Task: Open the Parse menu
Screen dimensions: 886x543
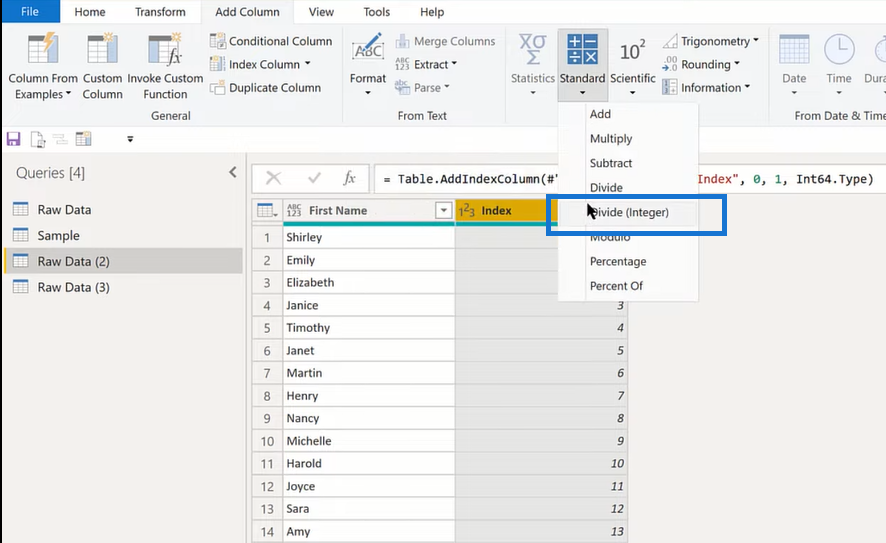Action: 422,88
